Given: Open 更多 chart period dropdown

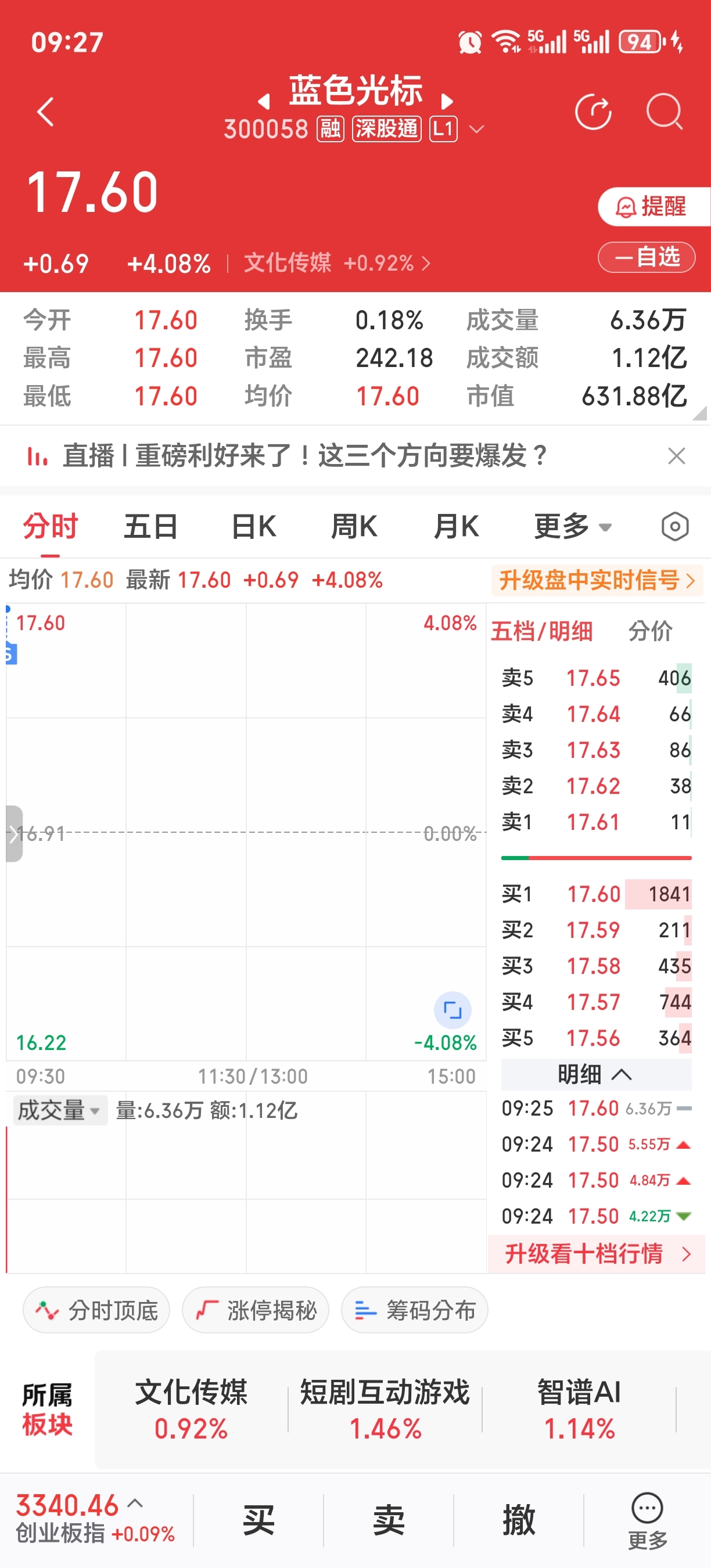Looking at the screenshot, I should (x=573, y=527).
